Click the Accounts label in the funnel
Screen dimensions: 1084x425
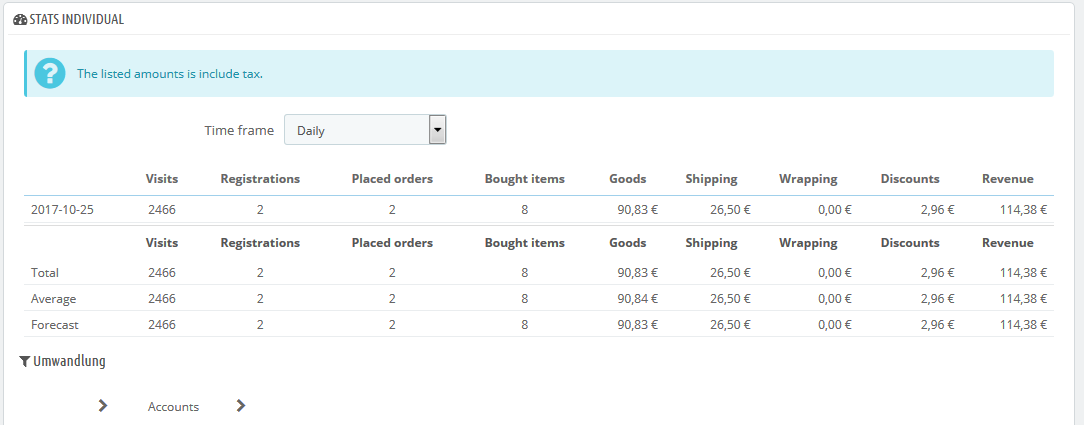173,407
